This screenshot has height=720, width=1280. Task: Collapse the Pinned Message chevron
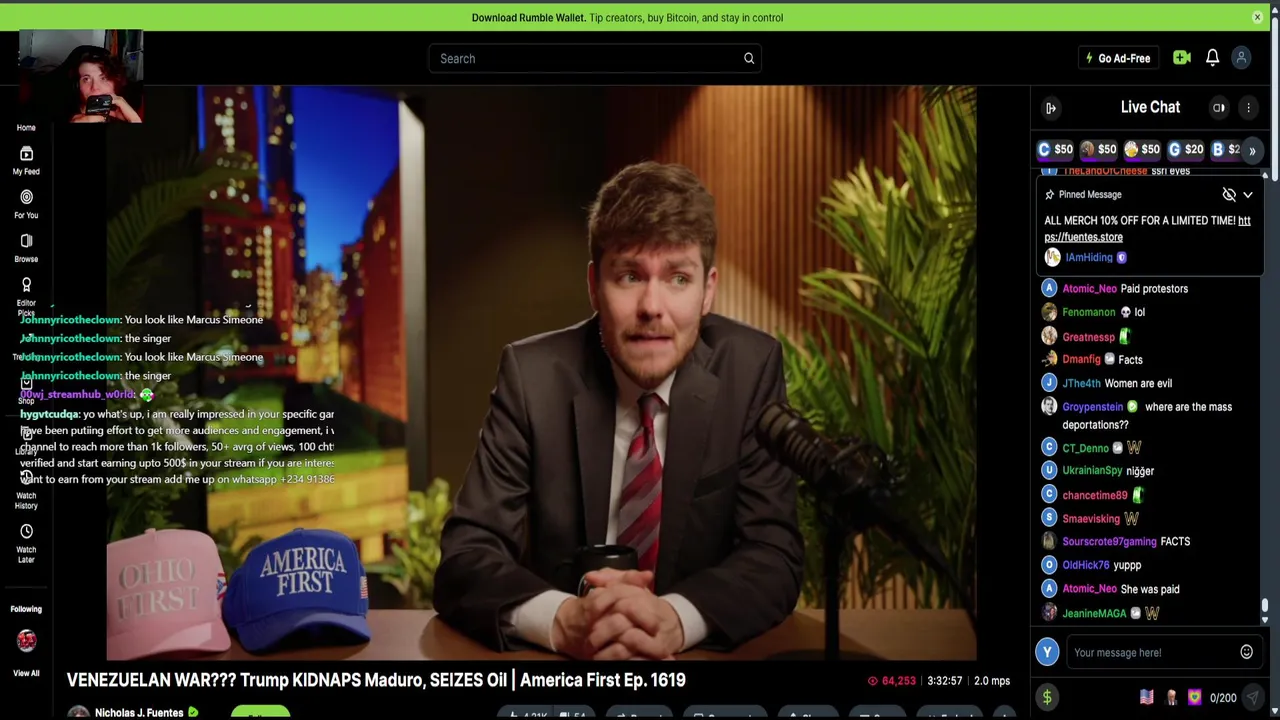click(1248, 194)
